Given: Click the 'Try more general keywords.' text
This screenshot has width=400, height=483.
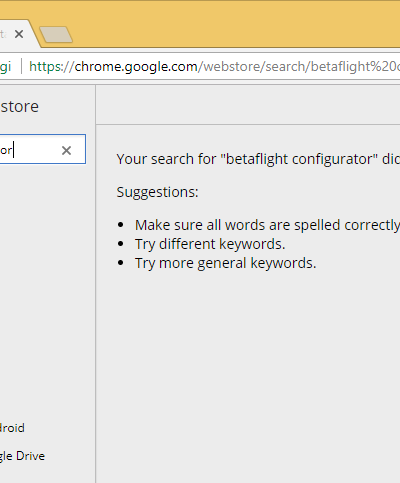Looking at the screenshot, I should [225, 263].
